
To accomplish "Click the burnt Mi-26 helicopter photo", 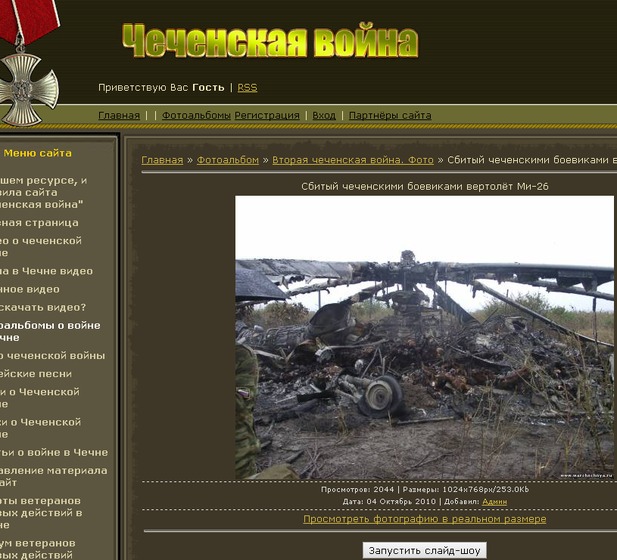I will pyautogui.click(x=424, y=337).
